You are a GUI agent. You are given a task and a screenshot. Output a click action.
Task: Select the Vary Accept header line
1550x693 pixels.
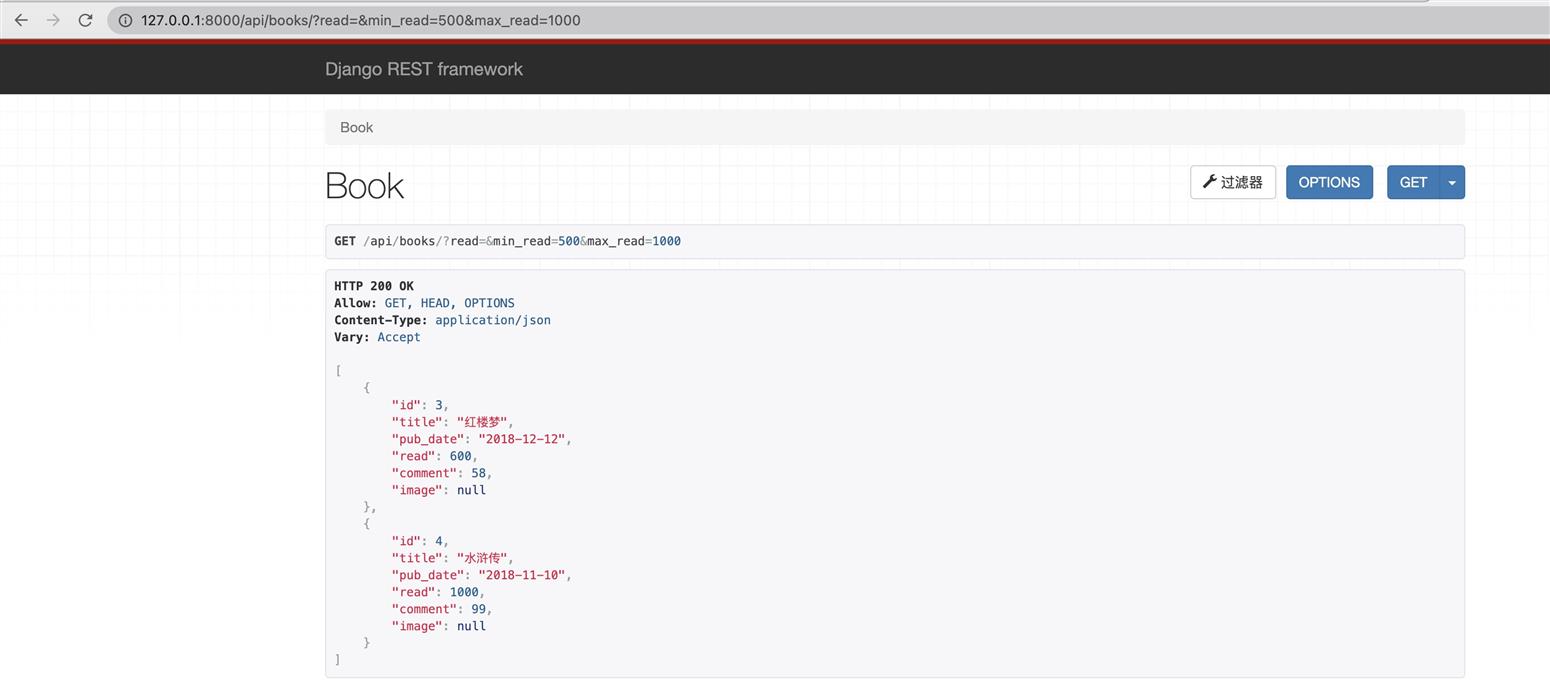pos(377,337)
